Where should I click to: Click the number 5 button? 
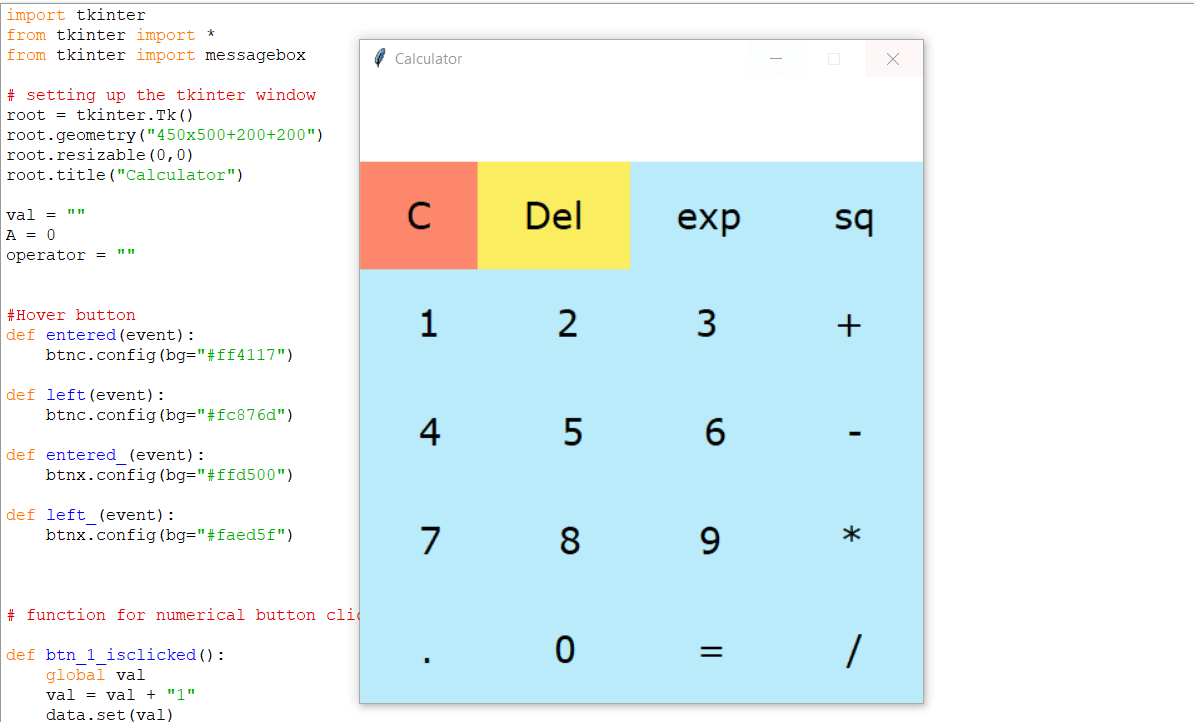coord(569,432)
